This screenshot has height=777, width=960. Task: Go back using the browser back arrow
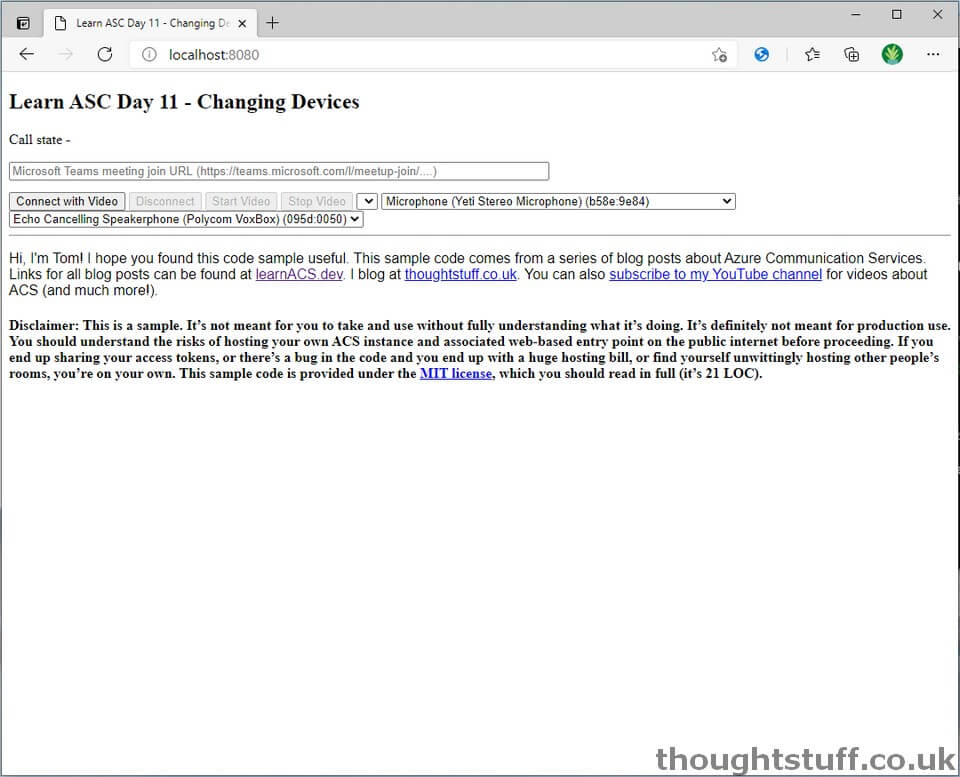26,54
